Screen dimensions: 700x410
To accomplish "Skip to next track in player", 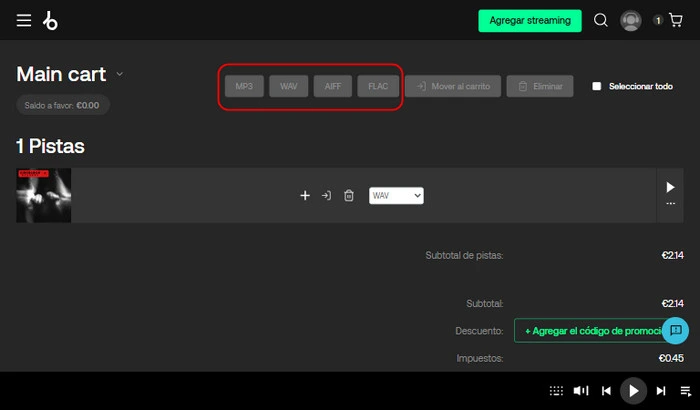I will (x=661, y=391).
